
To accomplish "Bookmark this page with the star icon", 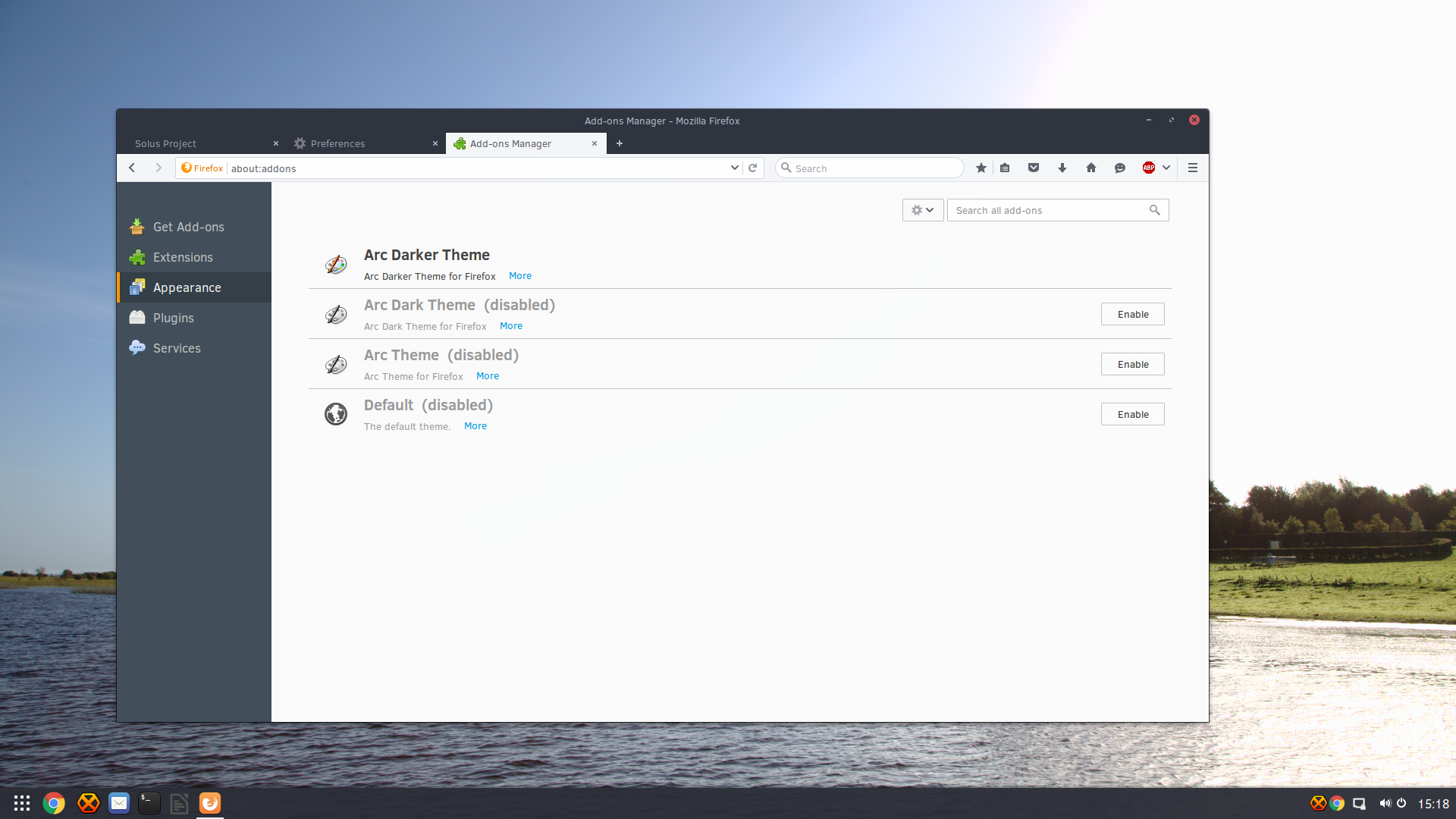I will [981, 168].
